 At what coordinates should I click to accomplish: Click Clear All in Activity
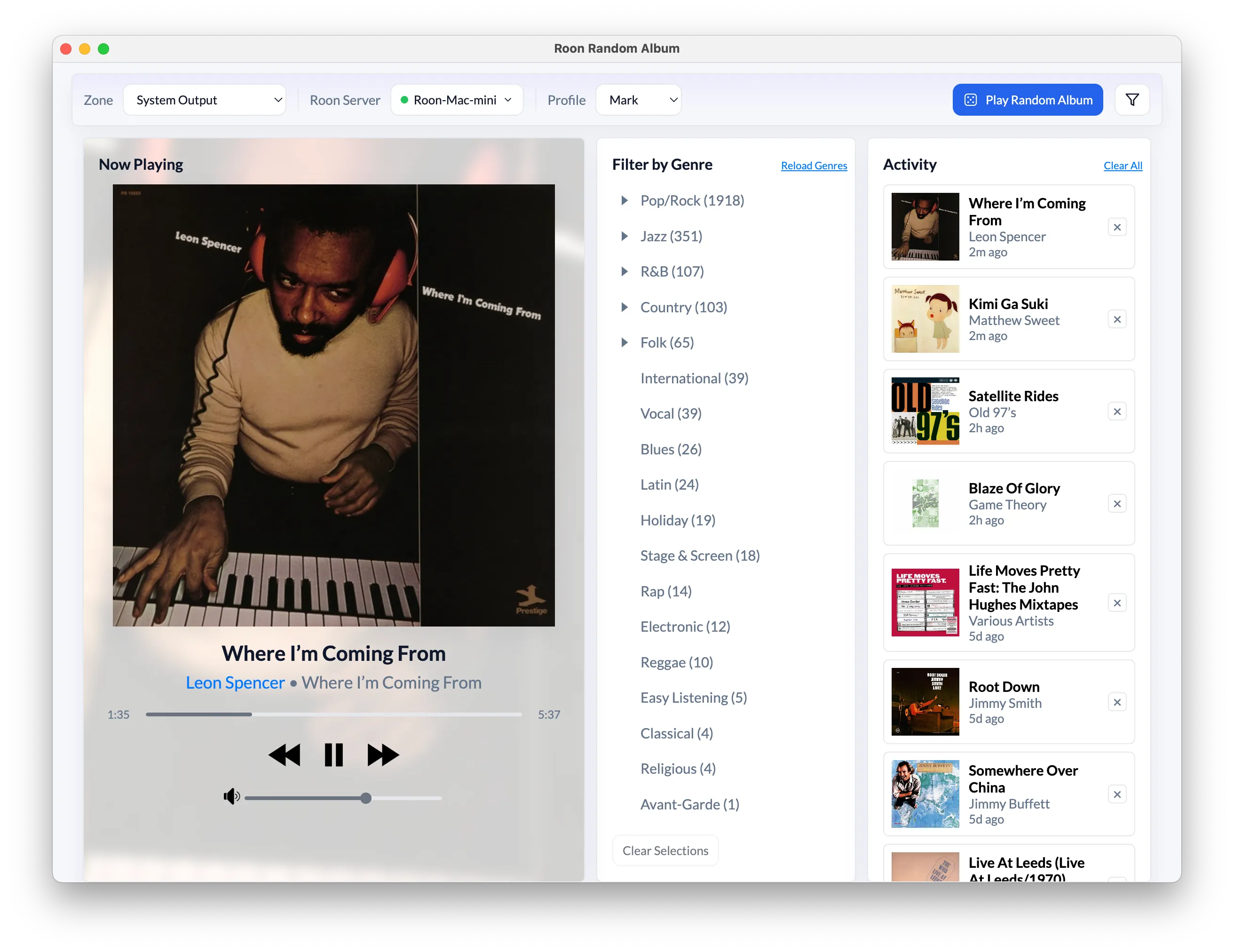[1123, 166]
